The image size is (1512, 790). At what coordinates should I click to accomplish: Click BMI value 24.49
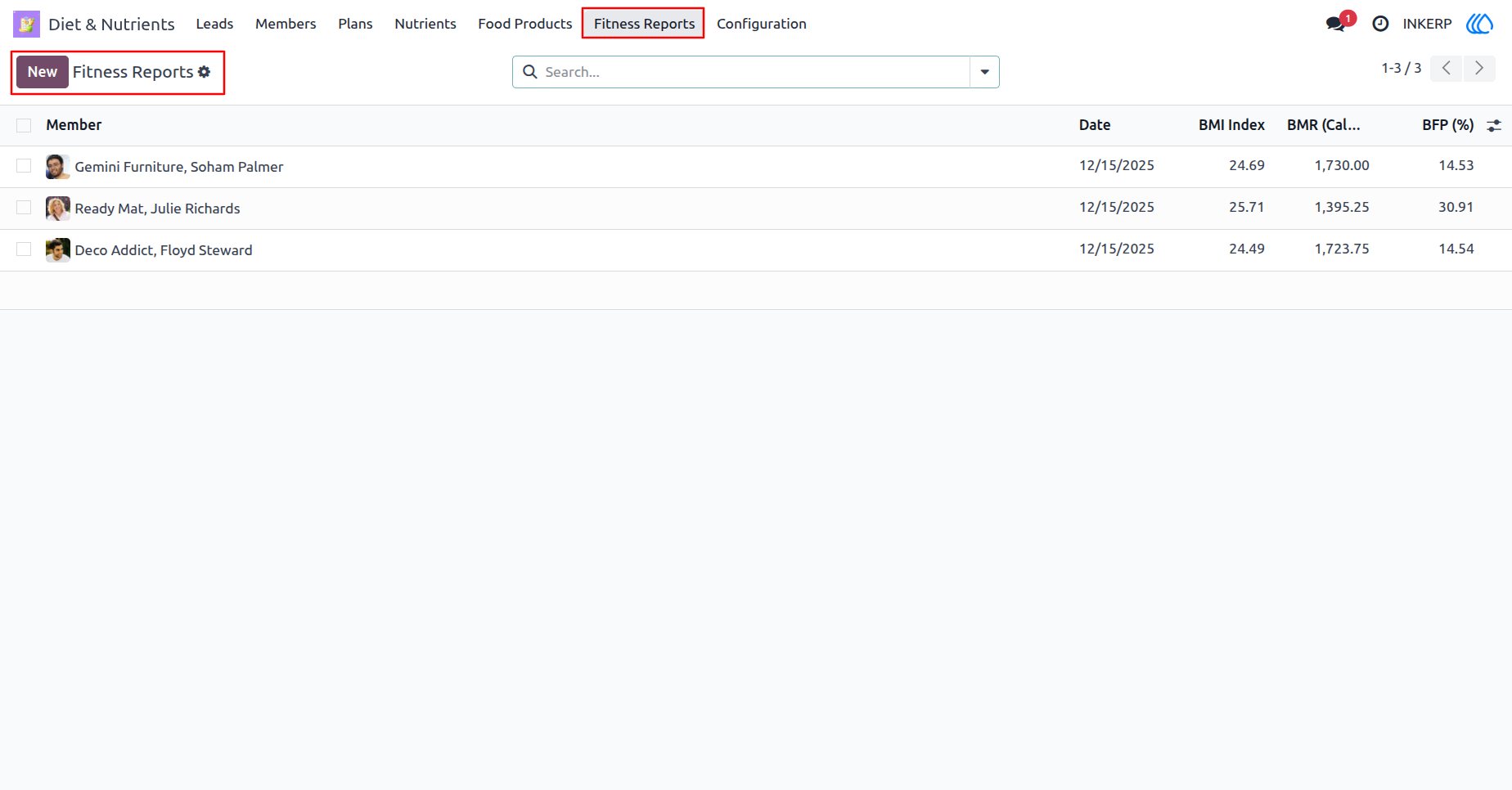tap(1246, 249)
